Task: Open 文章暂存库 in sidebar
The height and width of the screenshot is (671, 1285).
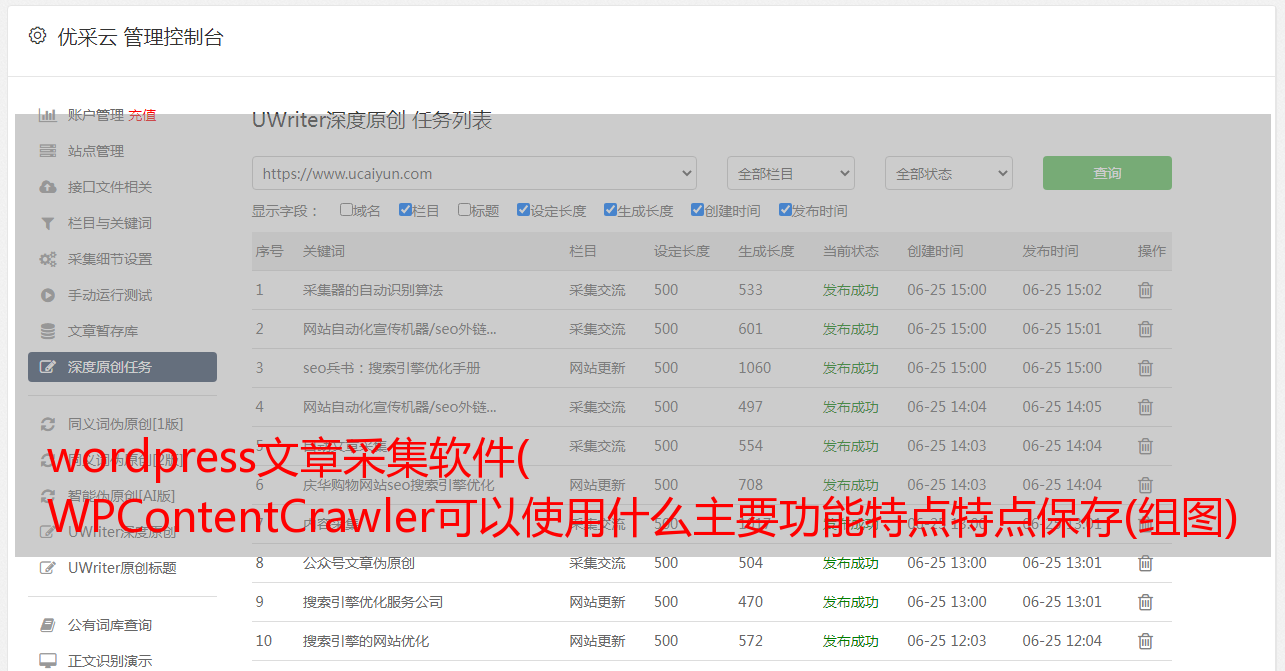Action: (x=103, y=331)
